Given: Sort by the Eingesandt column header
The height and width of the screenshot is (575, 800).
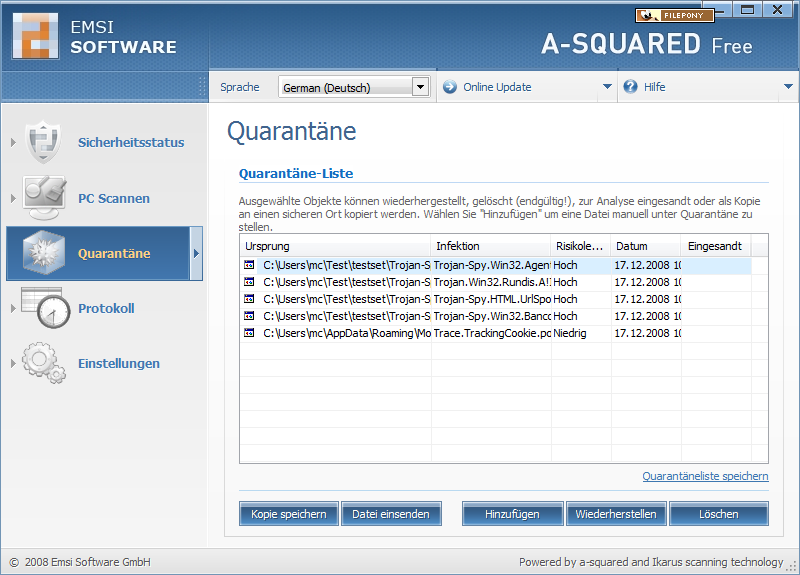Looking at the screenshot, I should point(716,246).
